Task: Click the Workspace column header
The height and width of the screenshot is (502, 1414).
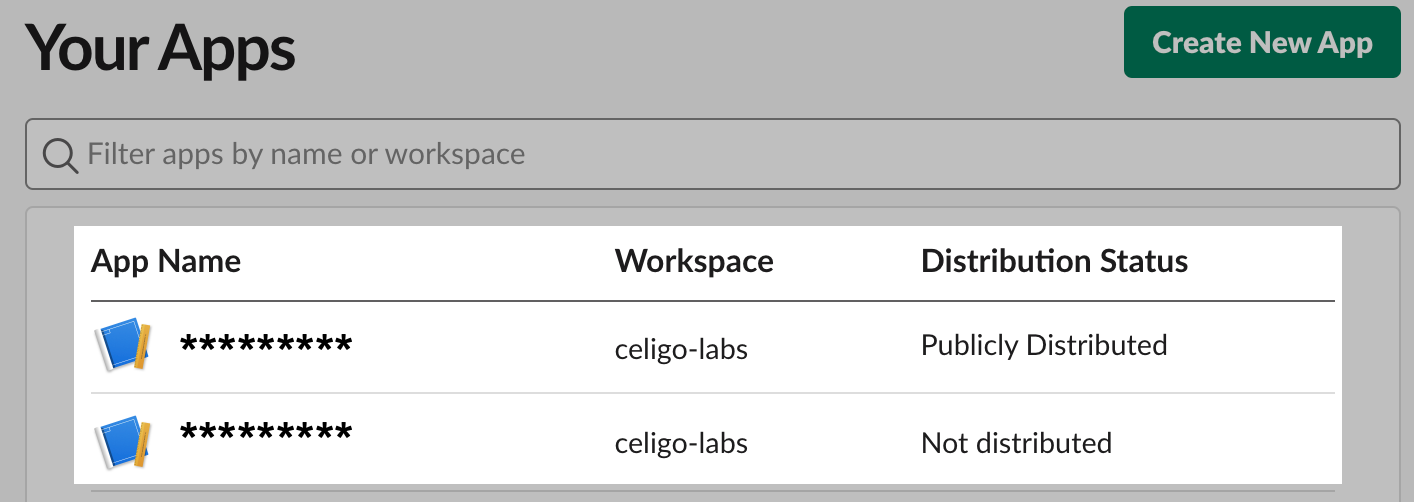Action: 694,262
